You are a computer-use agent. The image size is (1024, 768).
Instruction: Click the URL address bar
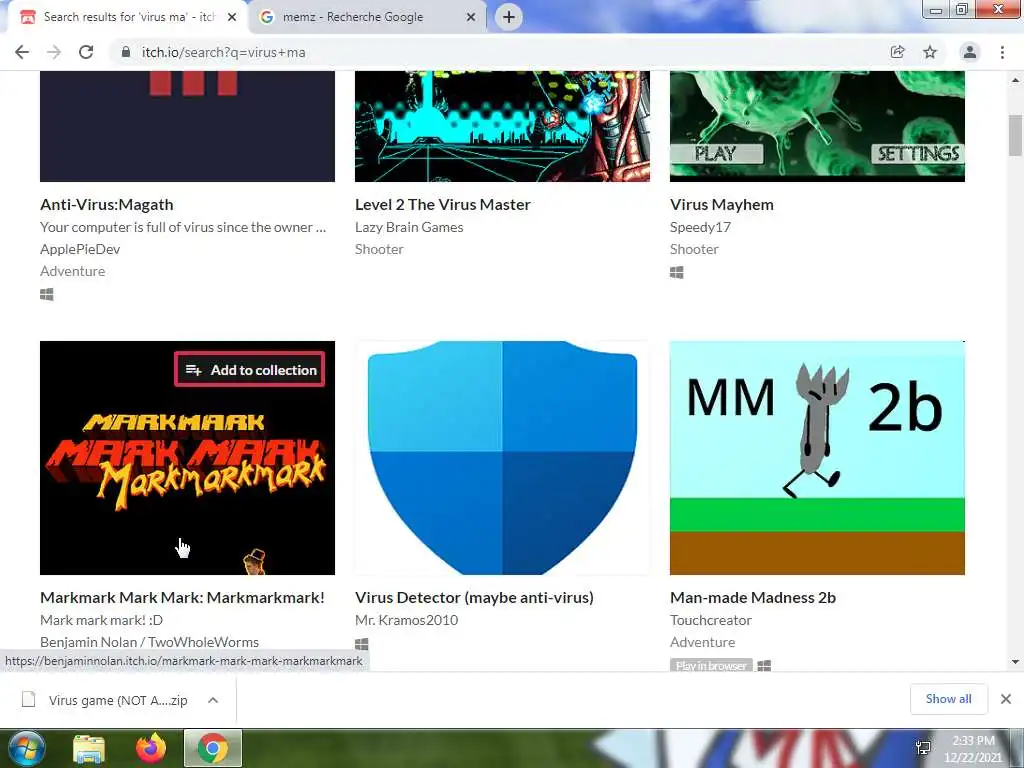coord(496,52)
